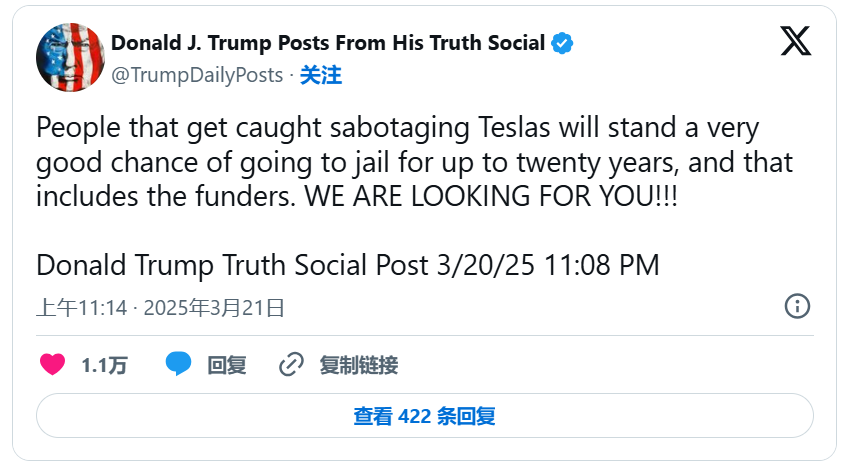This screenshot has width=849, height=471.
Task: Click the 上午11:14 post time
Action: 82,307
